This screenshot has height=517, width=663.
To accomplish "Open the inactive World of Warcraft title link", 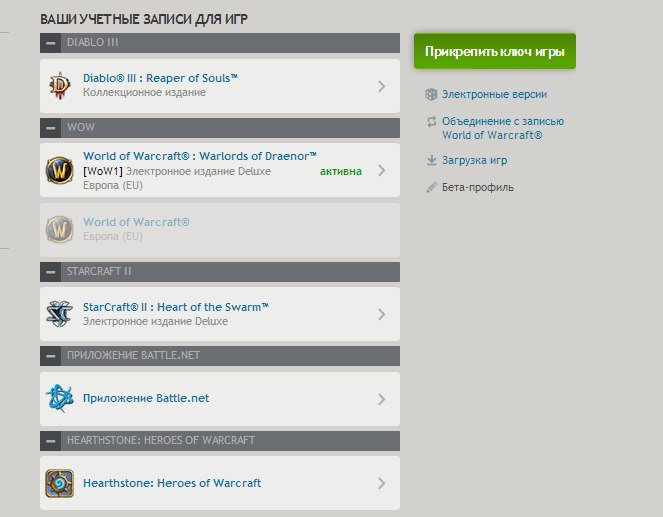I will (136, 222).
